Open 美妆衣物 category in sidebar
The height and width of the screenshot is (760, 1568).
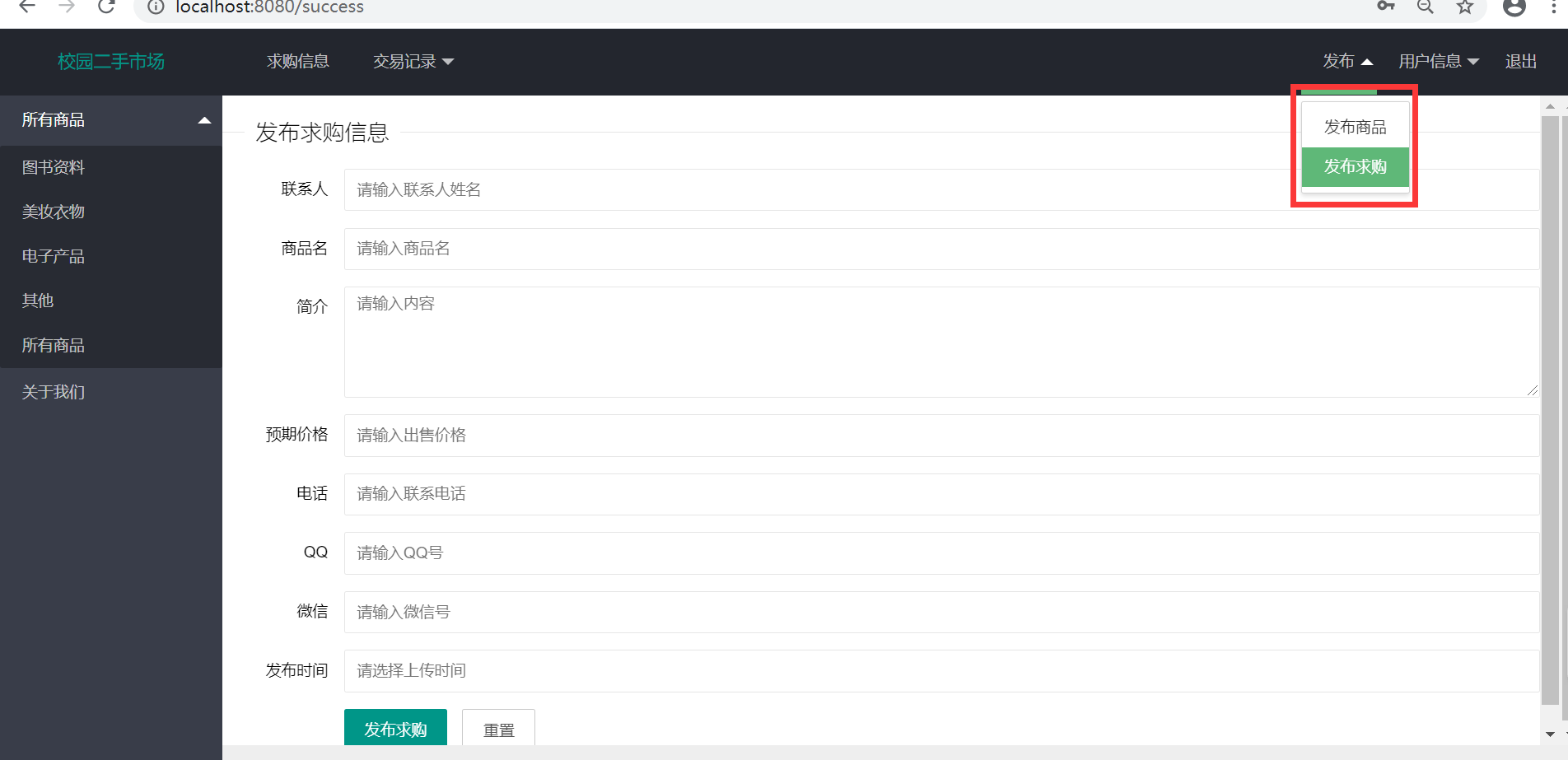111,212
